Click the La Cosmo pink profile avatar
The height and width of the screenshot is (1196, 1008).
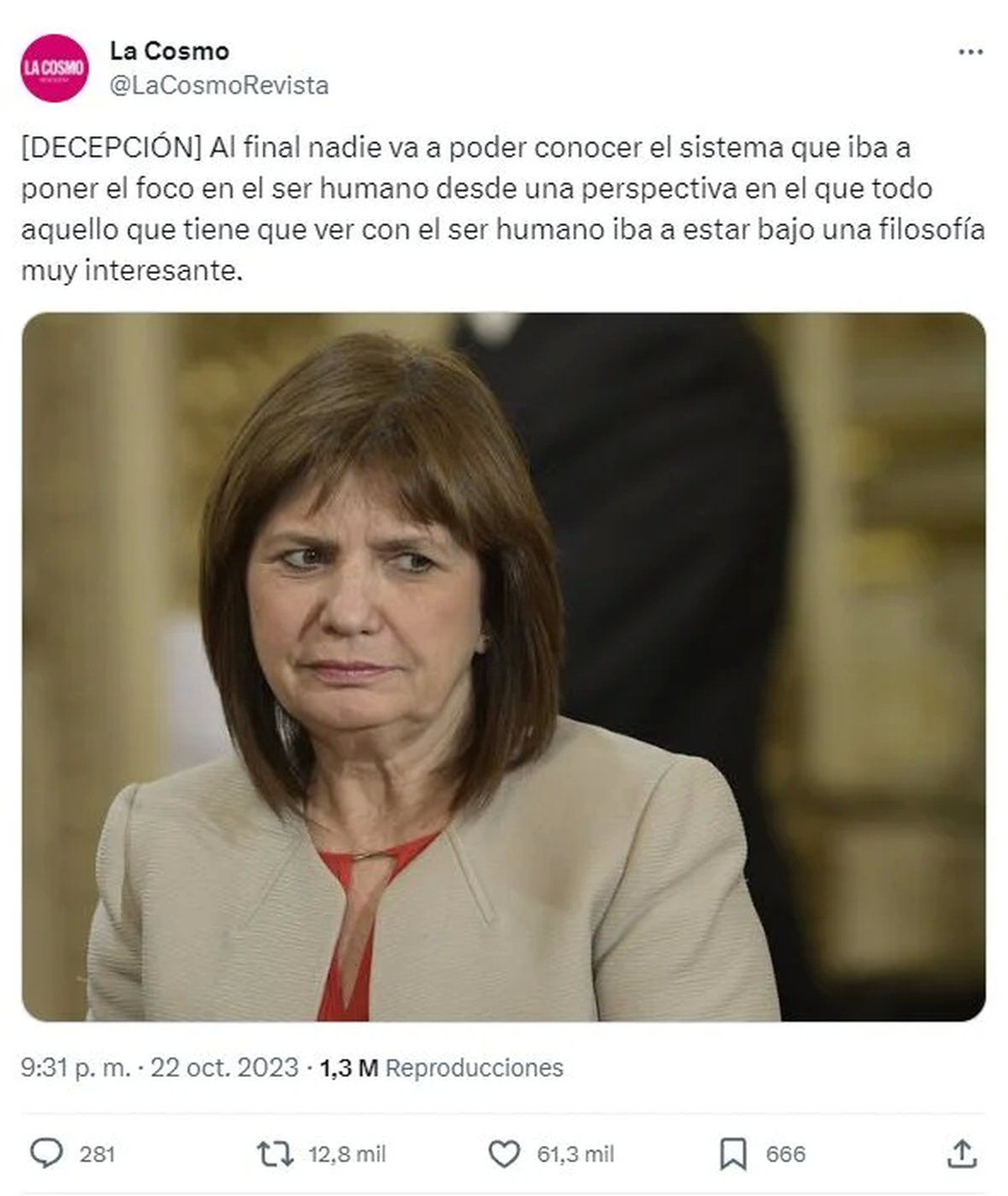point(55,68)
